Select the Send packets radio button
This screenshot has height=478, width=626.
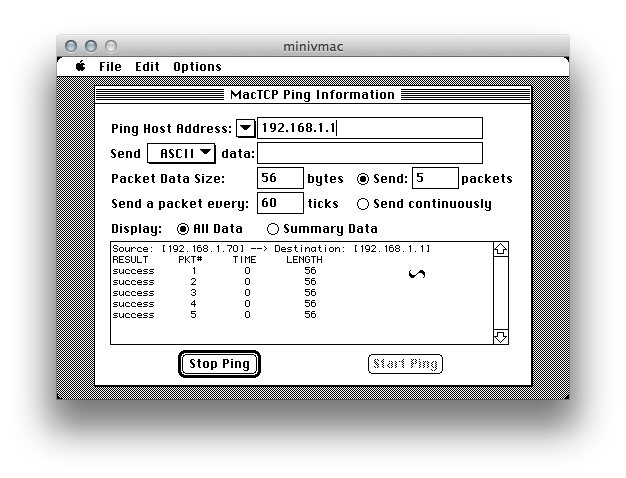pyautogui.click(x=363, y=179)
